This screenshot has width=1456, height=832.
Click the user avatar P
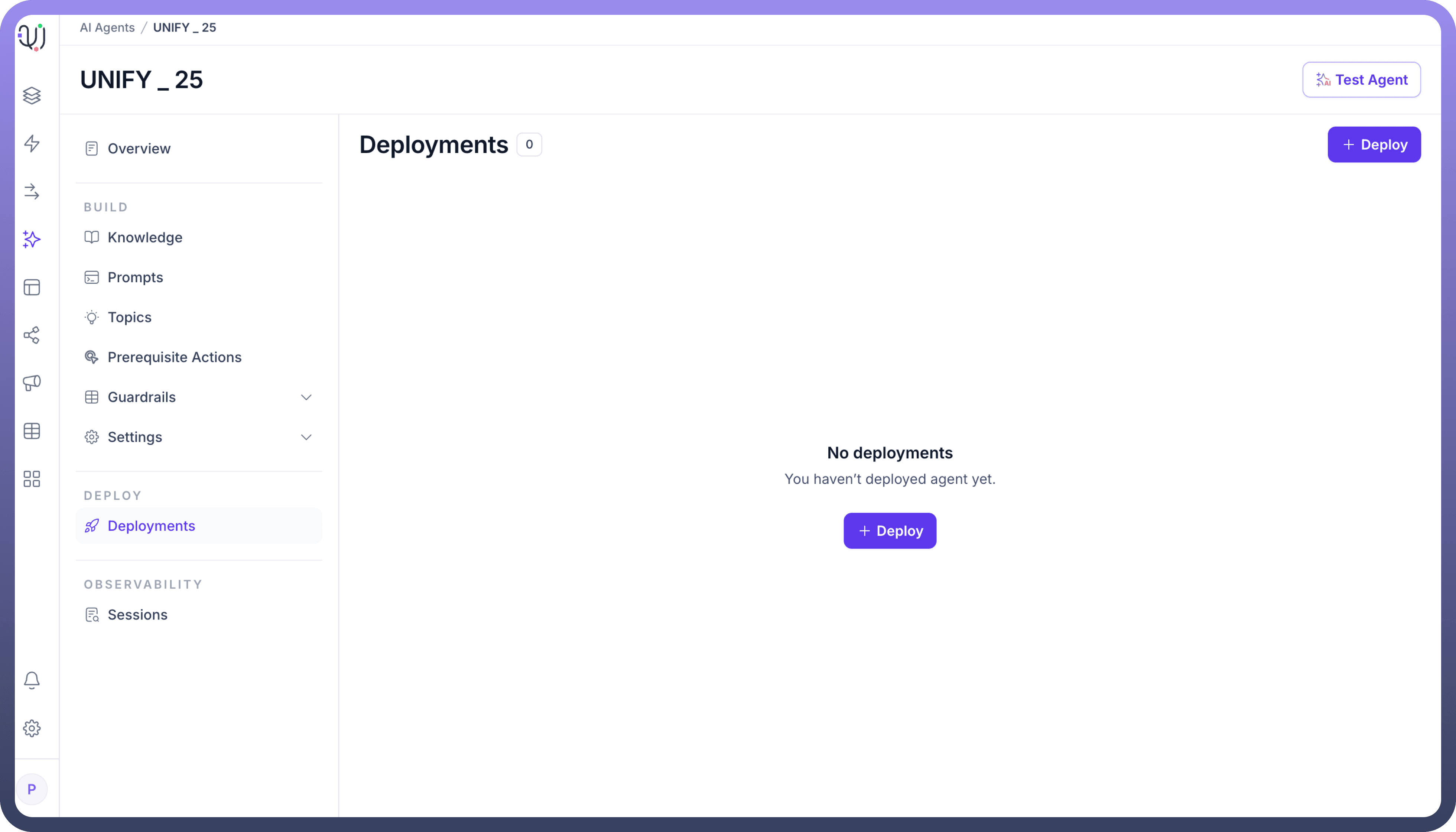click(x=32, y=789)
